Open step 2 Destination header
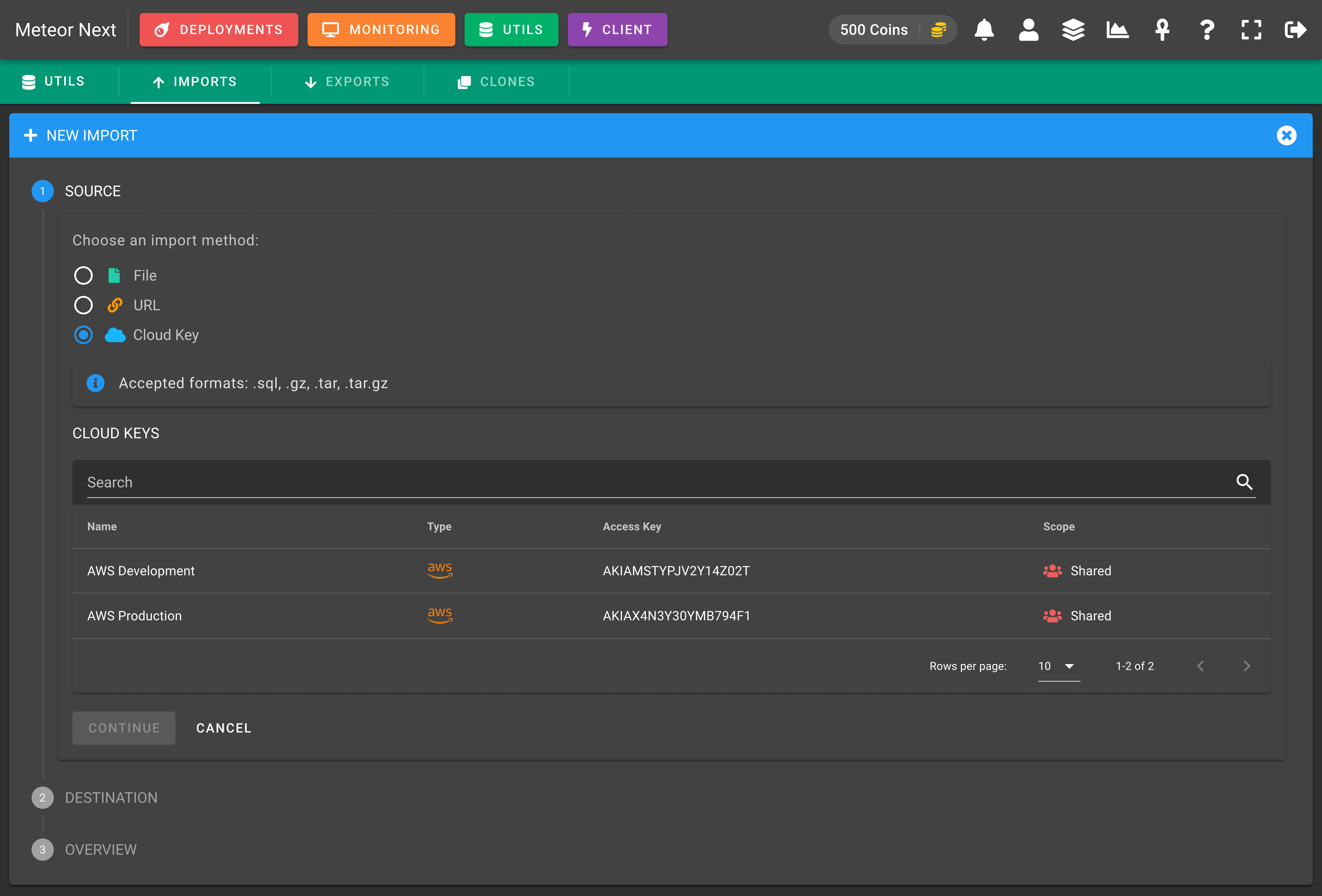 (94, 798)
